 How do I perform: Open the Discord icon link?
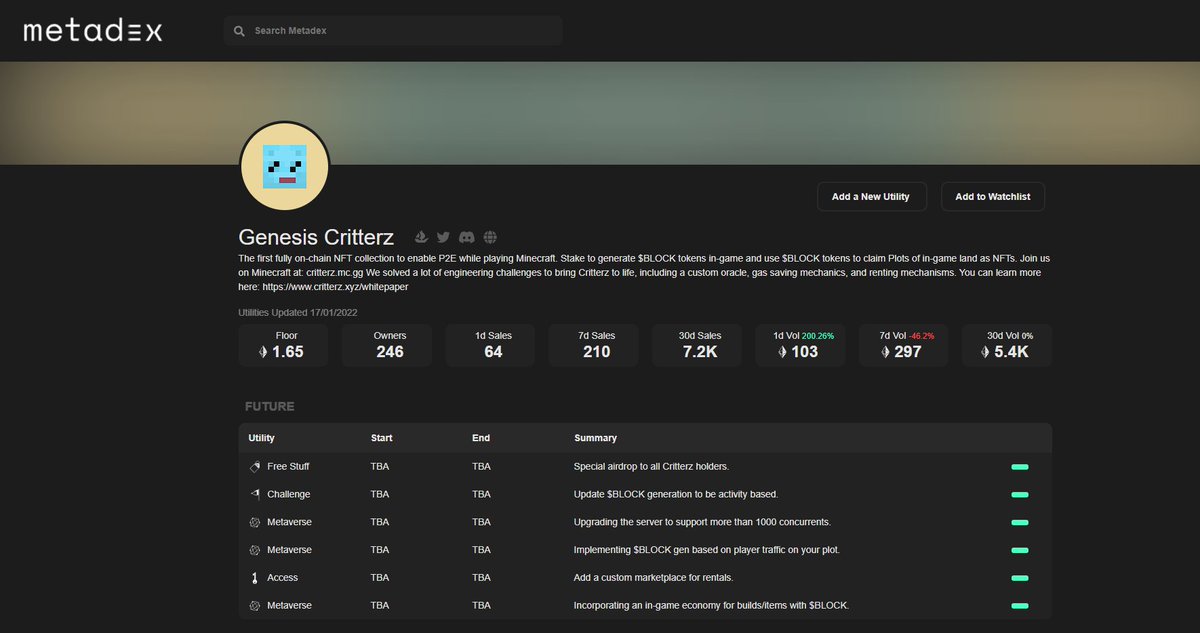[x=466, y=237]
